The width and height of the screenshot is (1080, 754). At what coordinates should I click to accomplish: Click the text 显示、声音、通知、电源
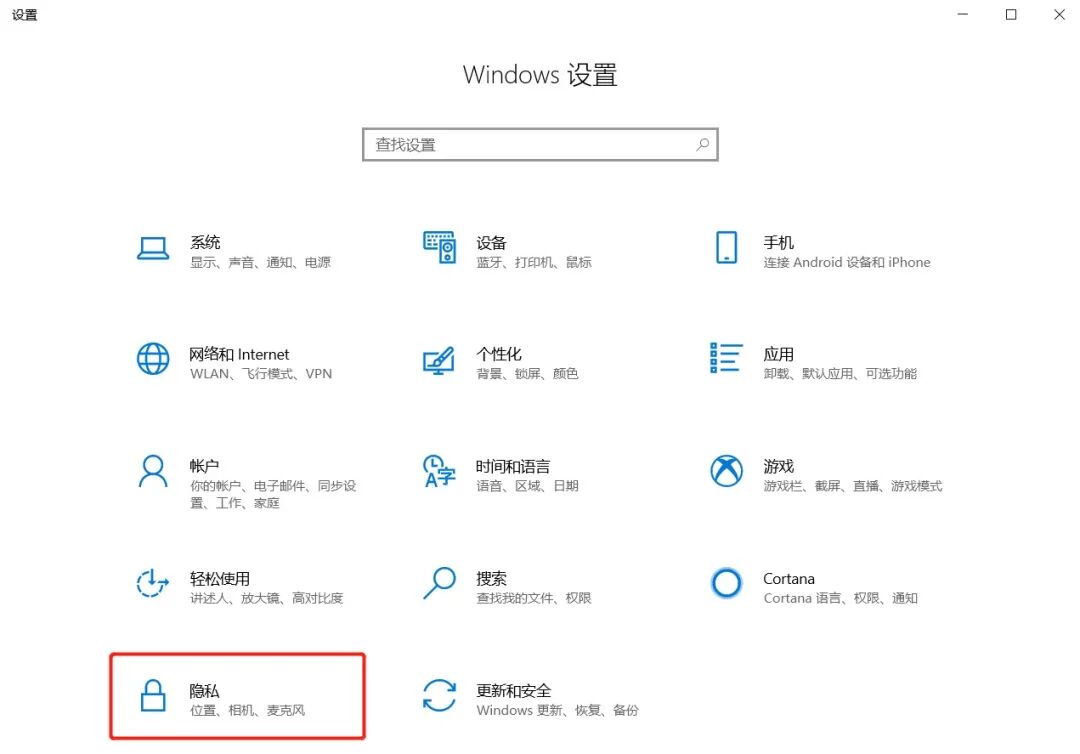(x=260, y=262)
